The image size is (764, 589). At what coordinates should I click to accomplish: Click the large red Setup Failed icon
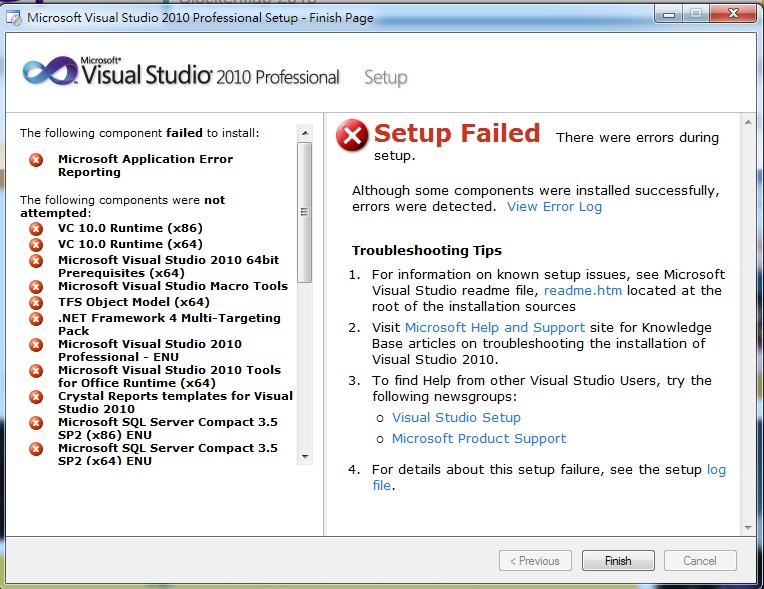click(352, 135)
